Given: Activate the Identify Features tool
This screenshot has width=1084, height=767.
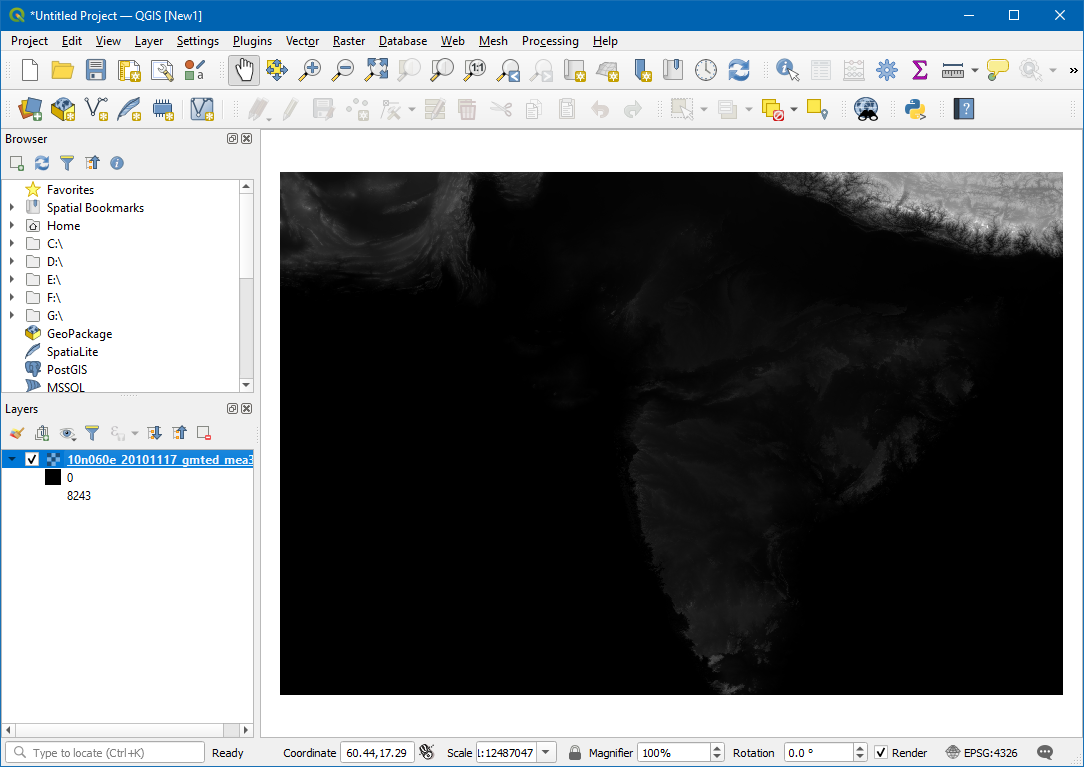Looking at the screenshot, I should (x=788, y=70).
